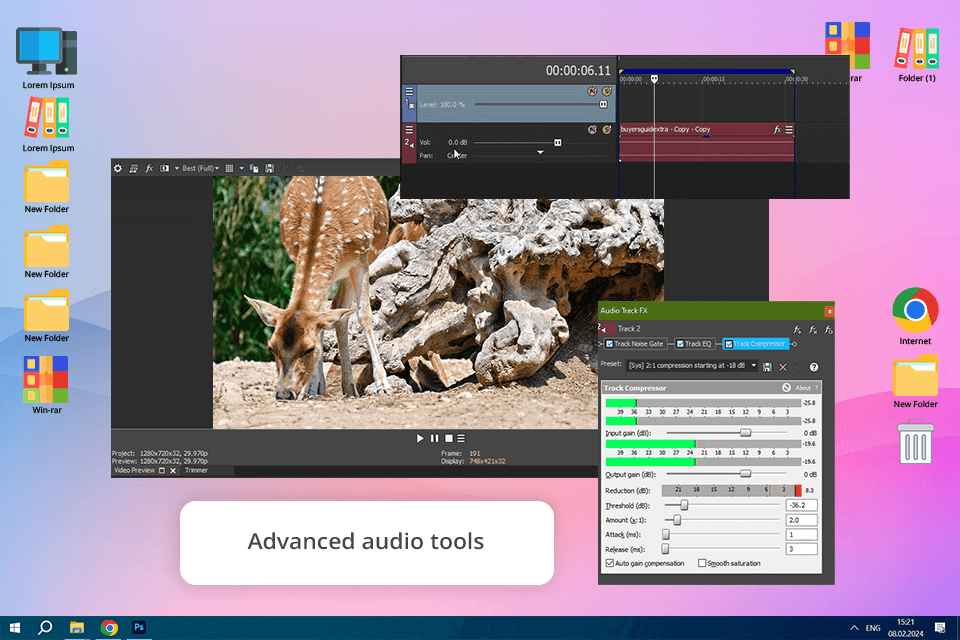
Task: Click the Amount value field 2.0
Action: point(801,520)
